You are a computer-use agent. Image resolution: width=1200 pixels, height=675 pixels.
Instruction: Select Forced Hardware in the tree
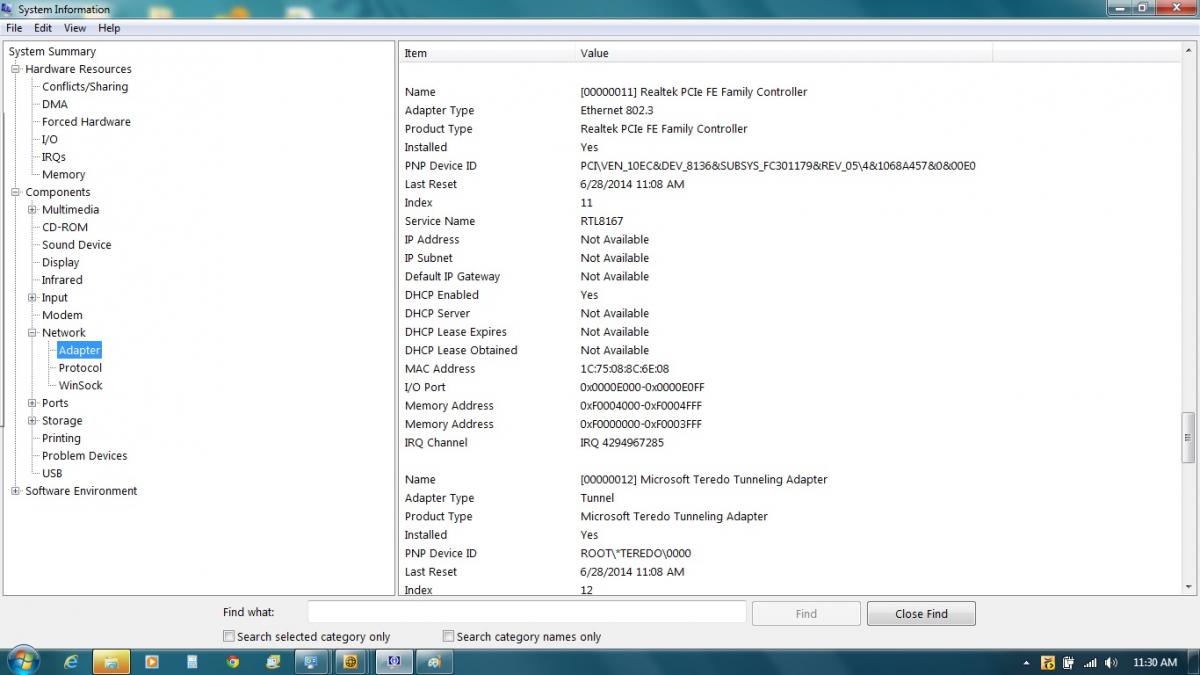coord(86,122)
